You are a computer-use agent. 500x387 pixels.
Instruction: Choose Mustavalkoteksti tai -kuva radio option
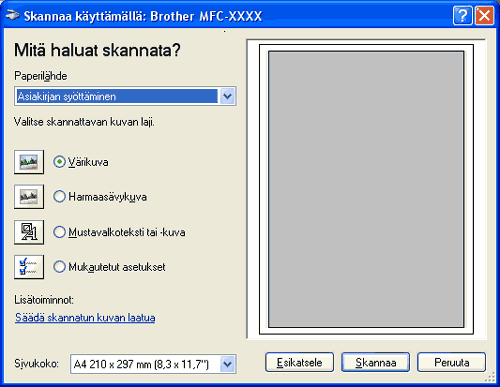coord(59,232)
